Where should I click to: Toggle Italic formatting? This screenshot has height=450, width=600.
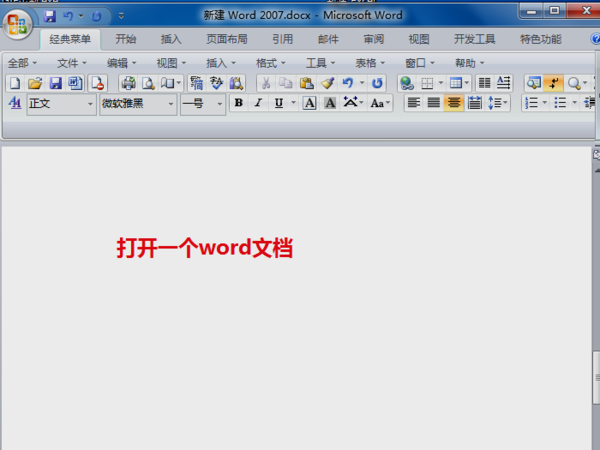click(259, 103)
